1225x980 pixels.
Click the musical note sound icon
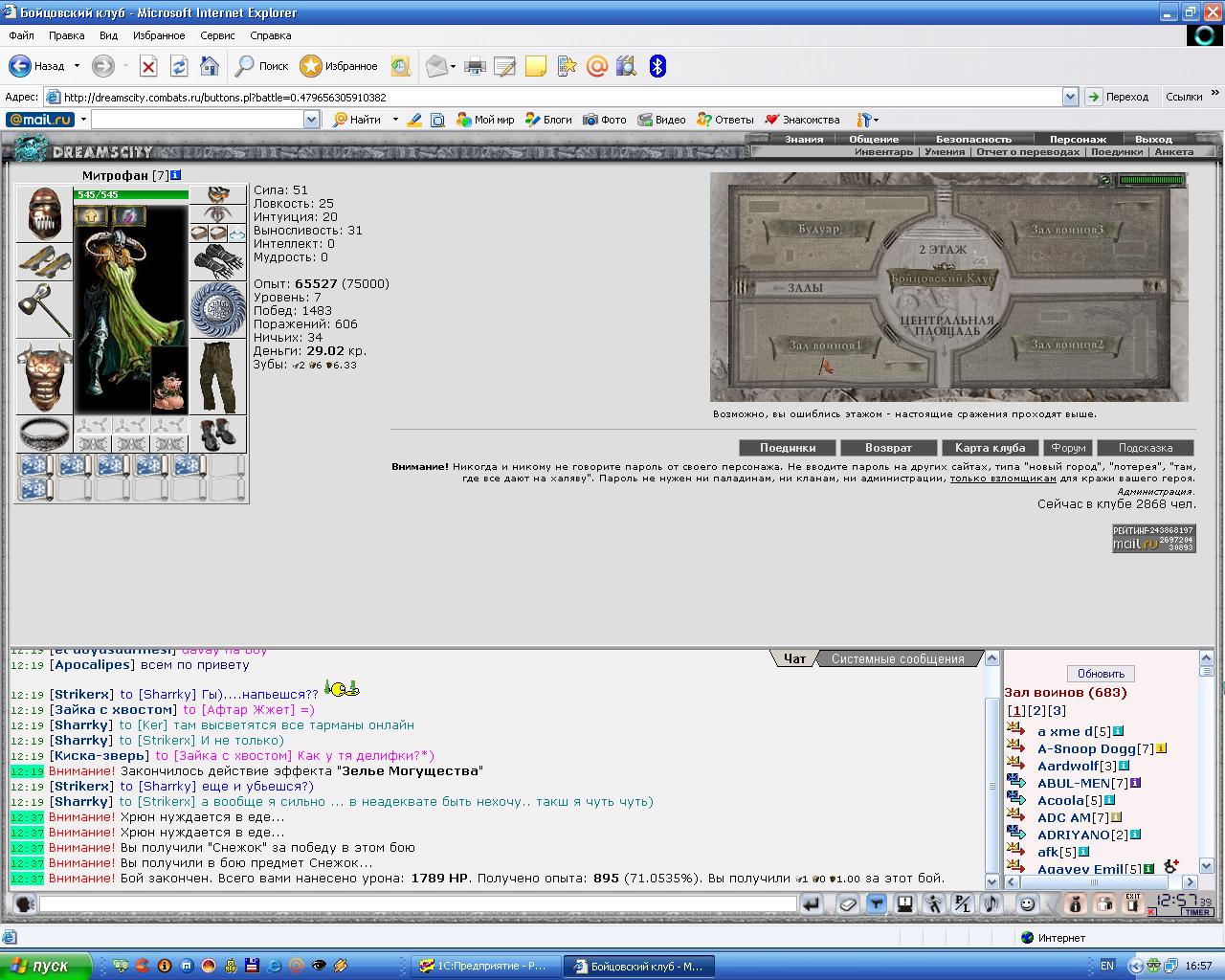coord(991,903)
